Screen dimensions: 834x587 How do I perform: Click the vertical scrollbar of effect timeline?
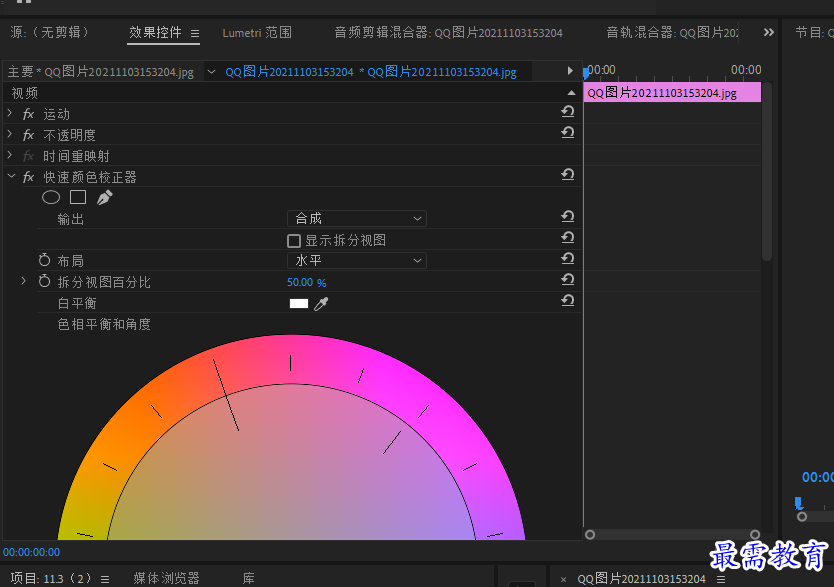(x=766, y=171)
